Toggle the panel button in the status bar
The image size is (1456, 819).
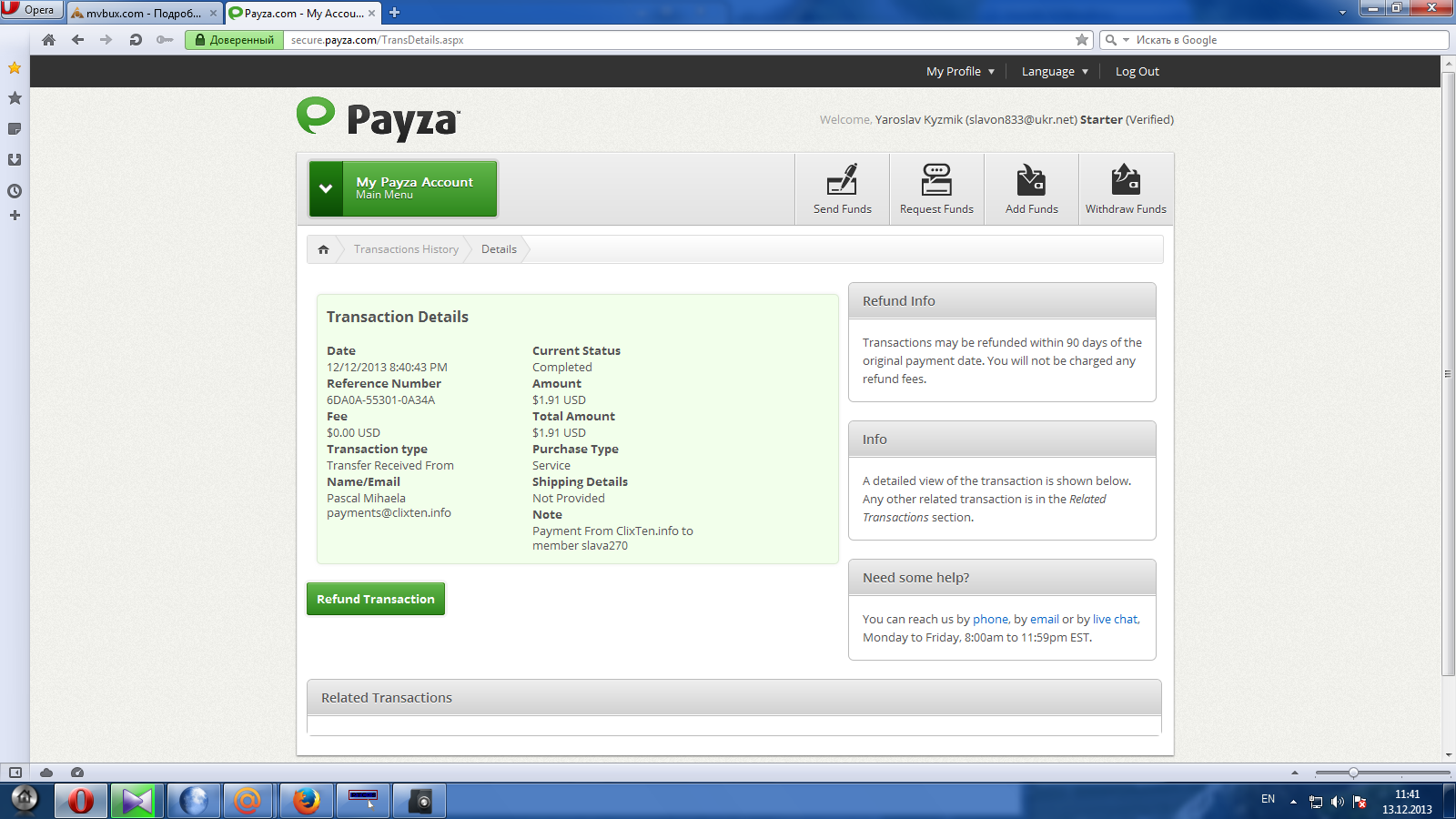click(x=15, y=773)
